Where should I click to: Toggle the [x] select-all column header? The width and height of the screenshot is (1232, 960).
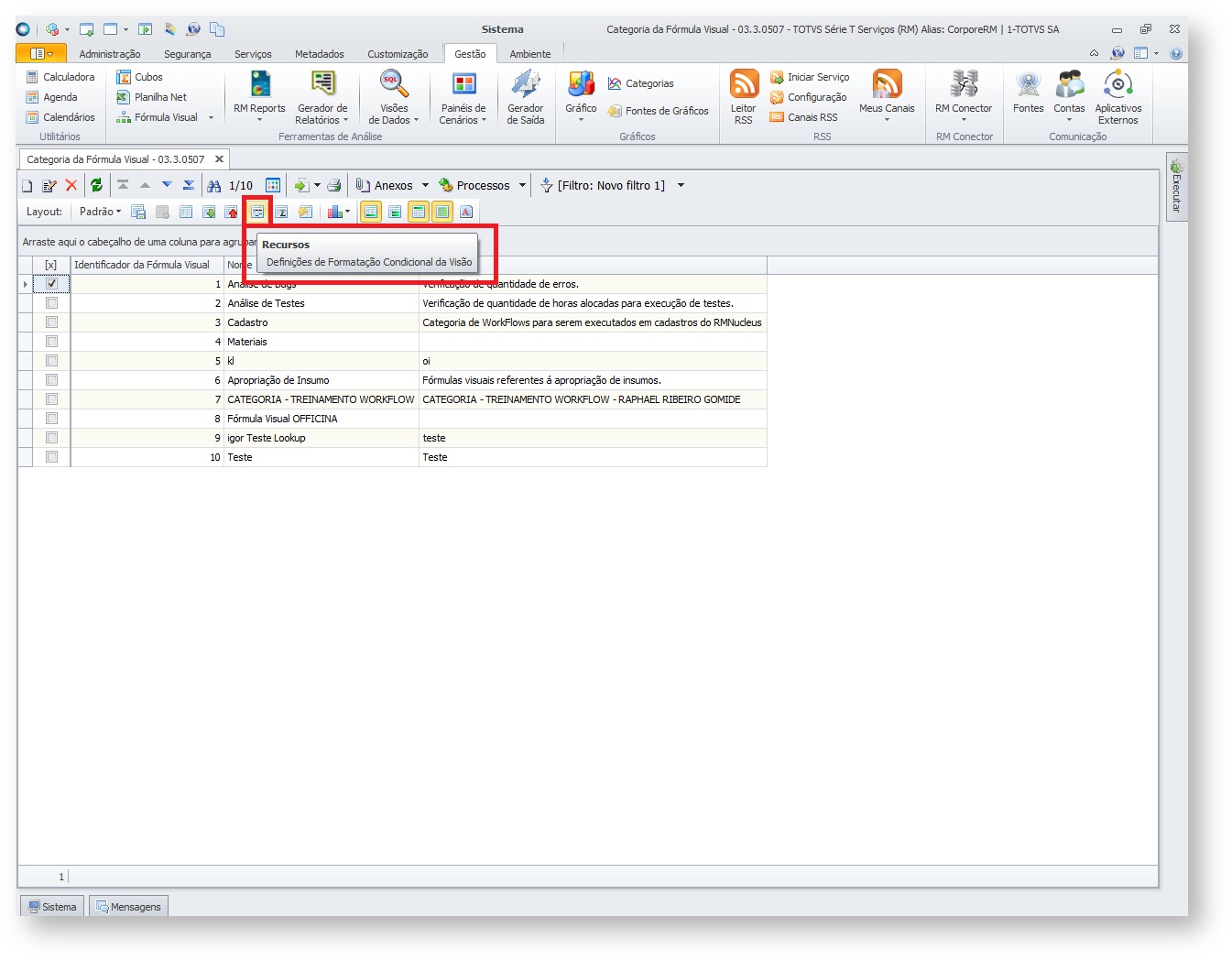pos(51,265)
